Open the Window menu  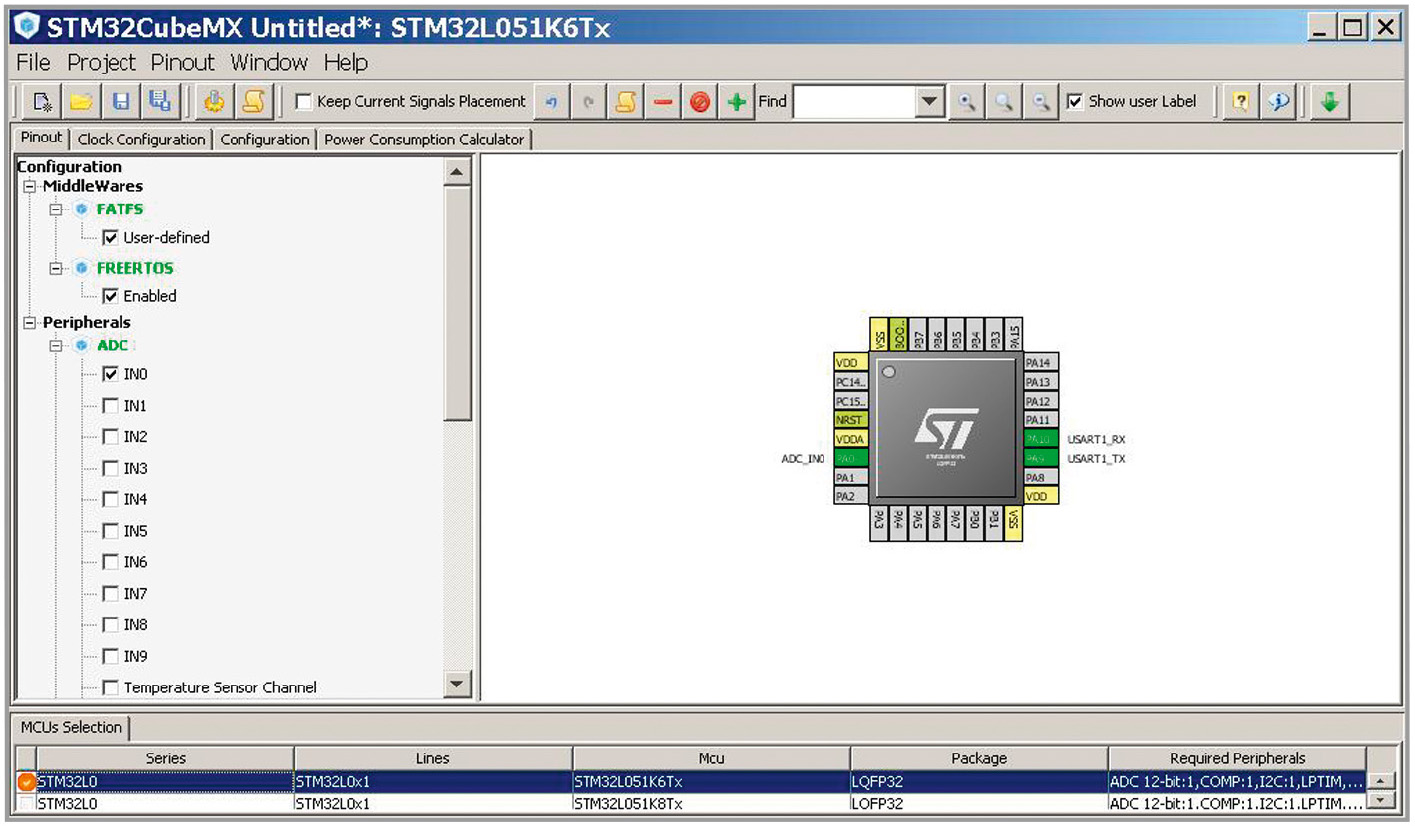269,62
